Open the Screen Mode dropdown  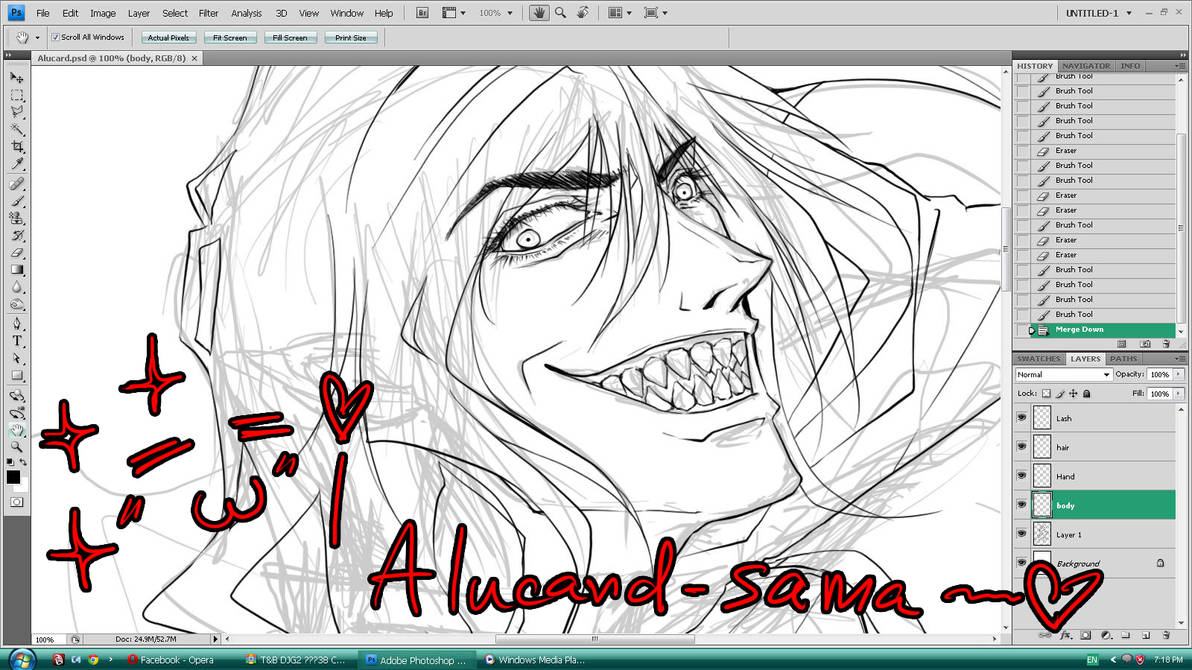(655, 13)
